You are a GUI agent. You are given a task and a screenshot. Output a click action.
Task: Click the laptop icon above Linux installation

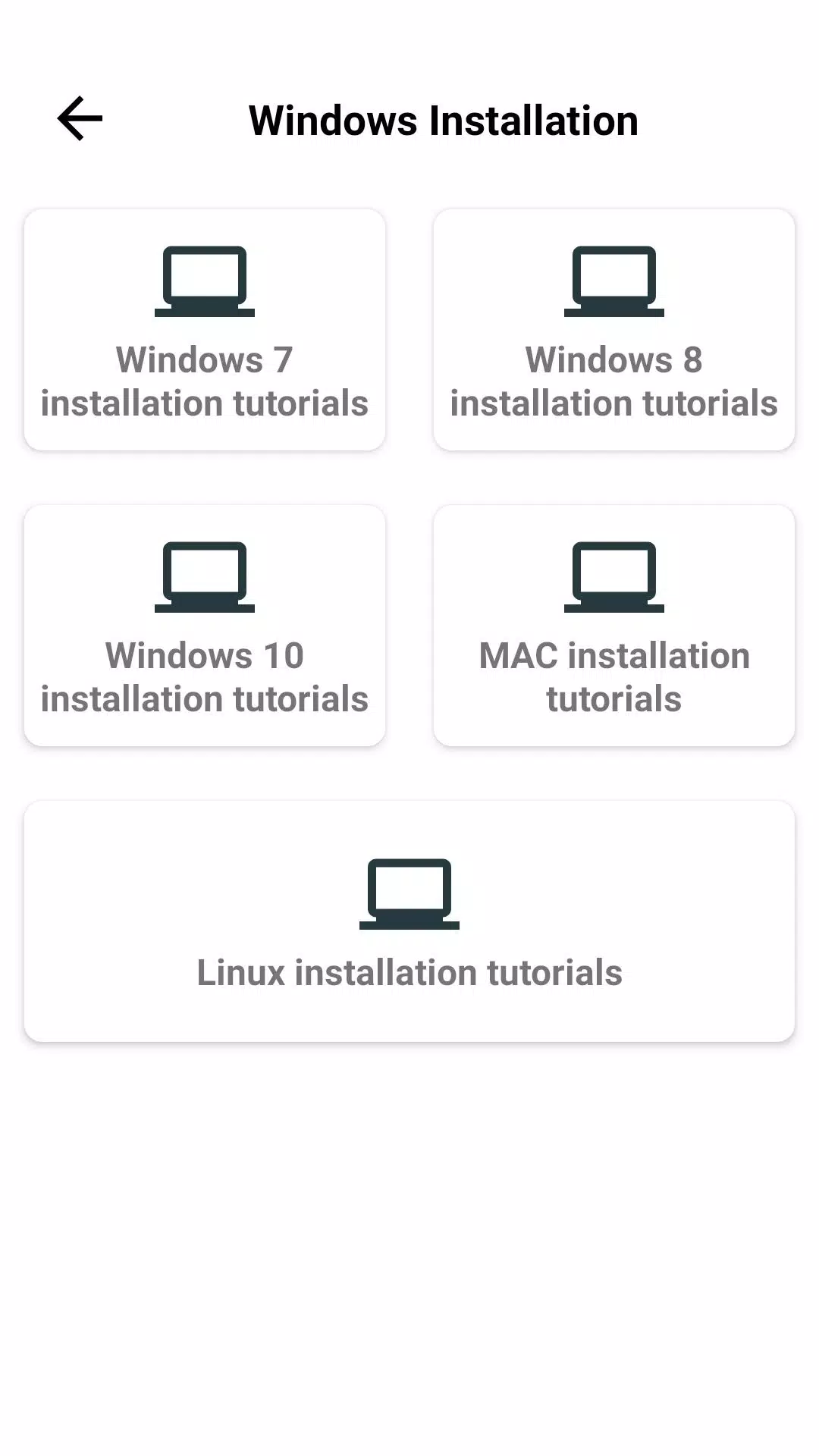point(409,894)
